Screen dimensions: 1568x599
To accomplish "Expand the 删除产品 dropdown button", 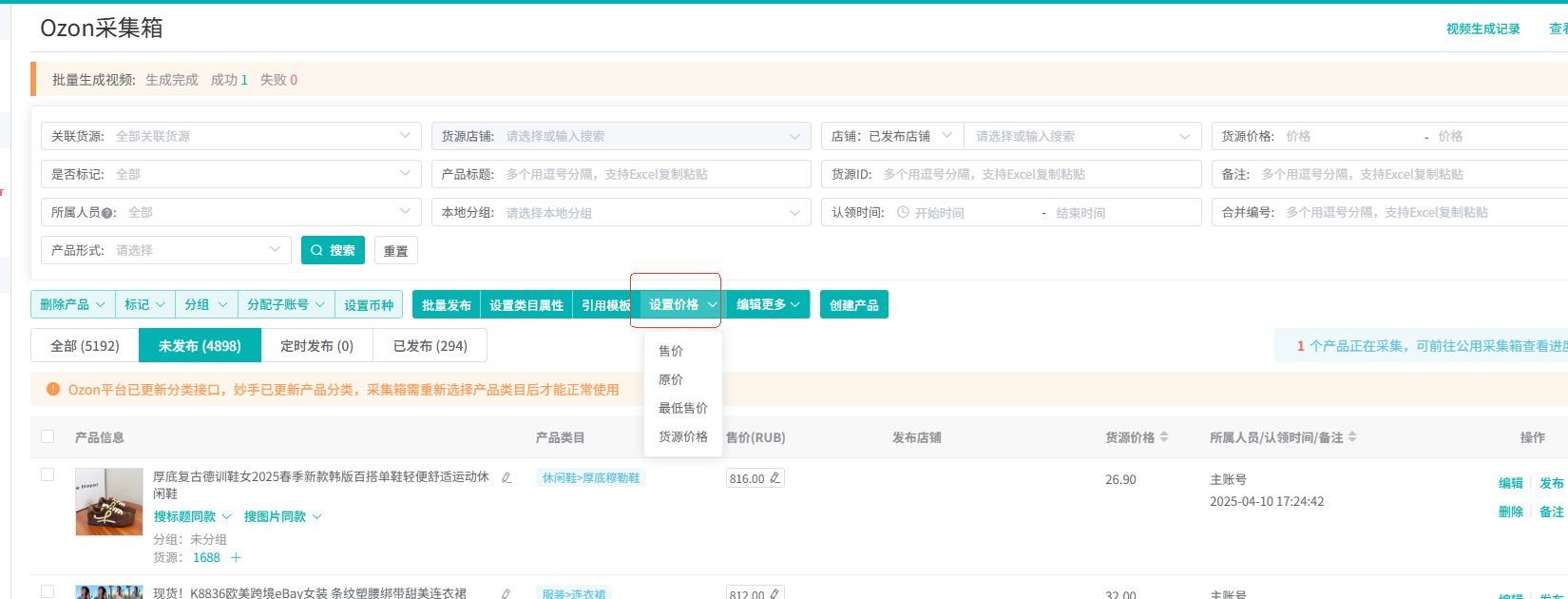I will 73,304.
